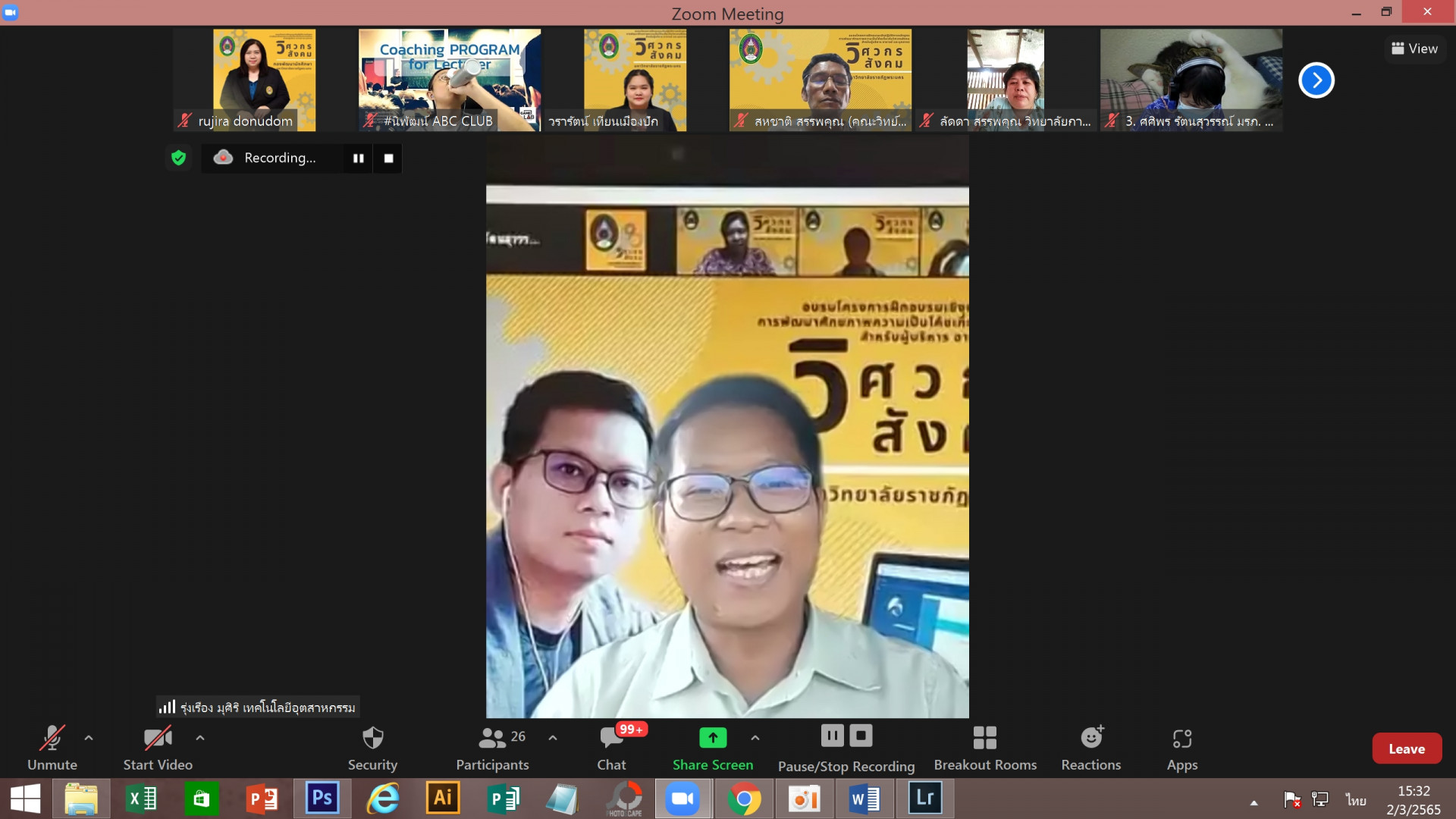The image size is (1456, 819).
Task: Click Action Center flag tray icon
Action: [1292, 799]
